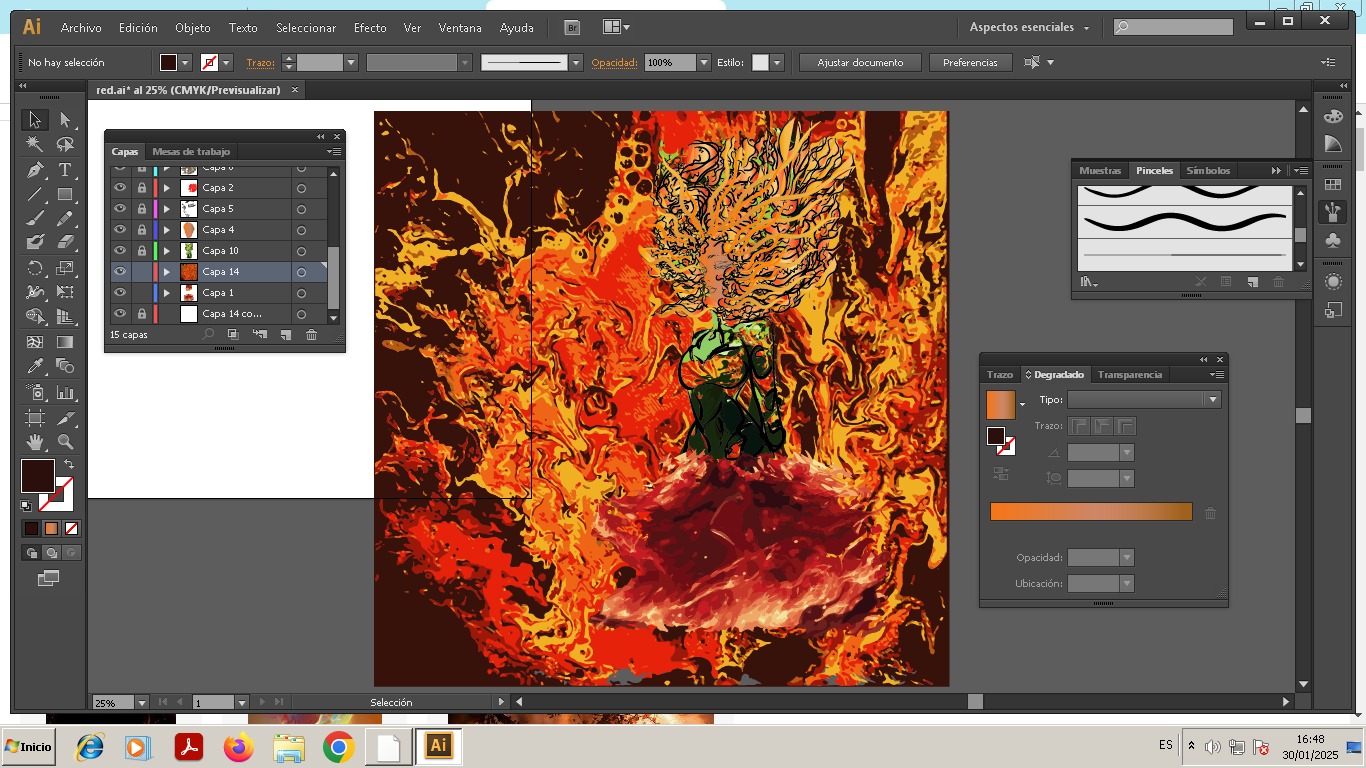
Task: Click the Preferencias button
Action: (x=970, y=62)
